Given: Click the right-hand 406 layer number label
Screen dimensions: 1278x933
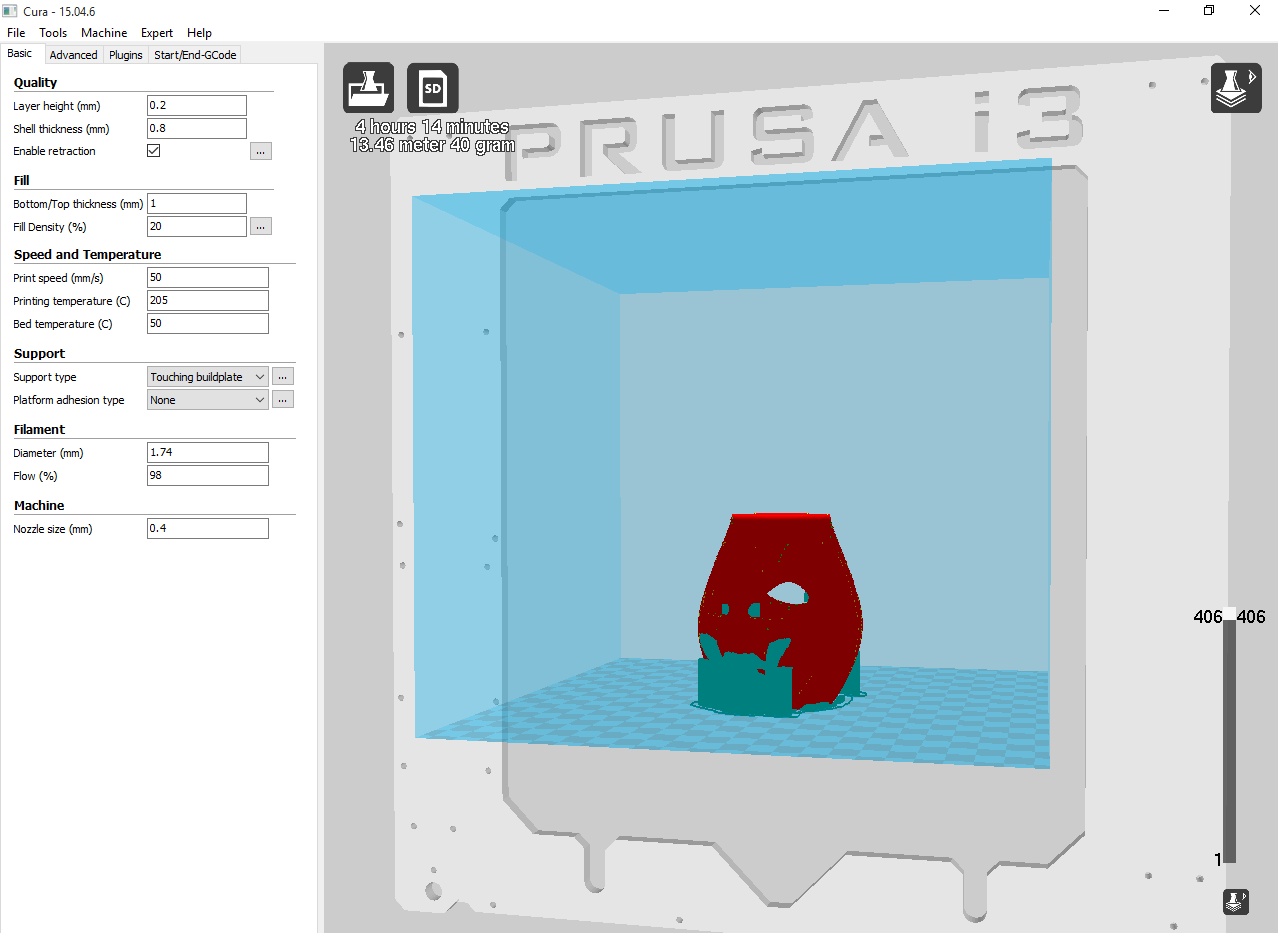Looking at the screenshot, I should [x=1251, y=617].
